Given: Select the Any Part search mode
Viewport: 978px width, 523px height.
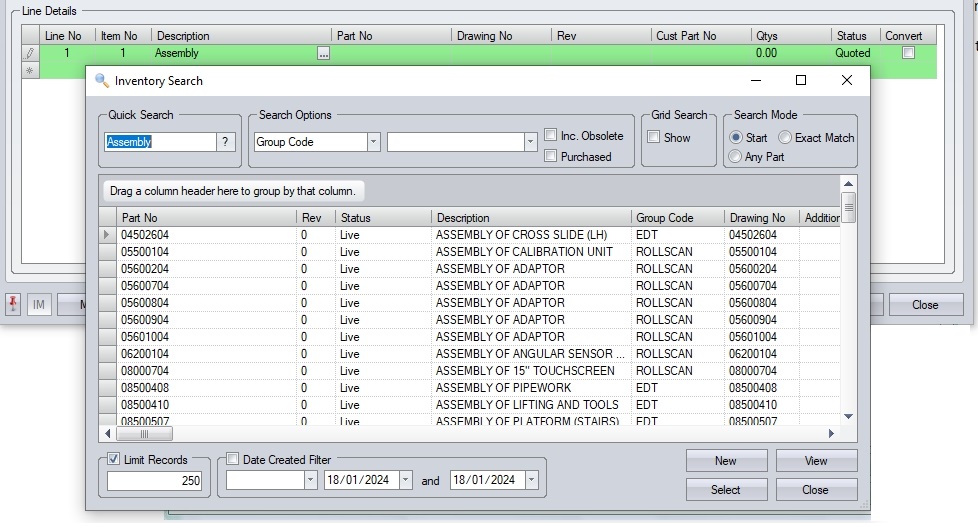Looking at the screenshot, I should click(x=736, y=157).
